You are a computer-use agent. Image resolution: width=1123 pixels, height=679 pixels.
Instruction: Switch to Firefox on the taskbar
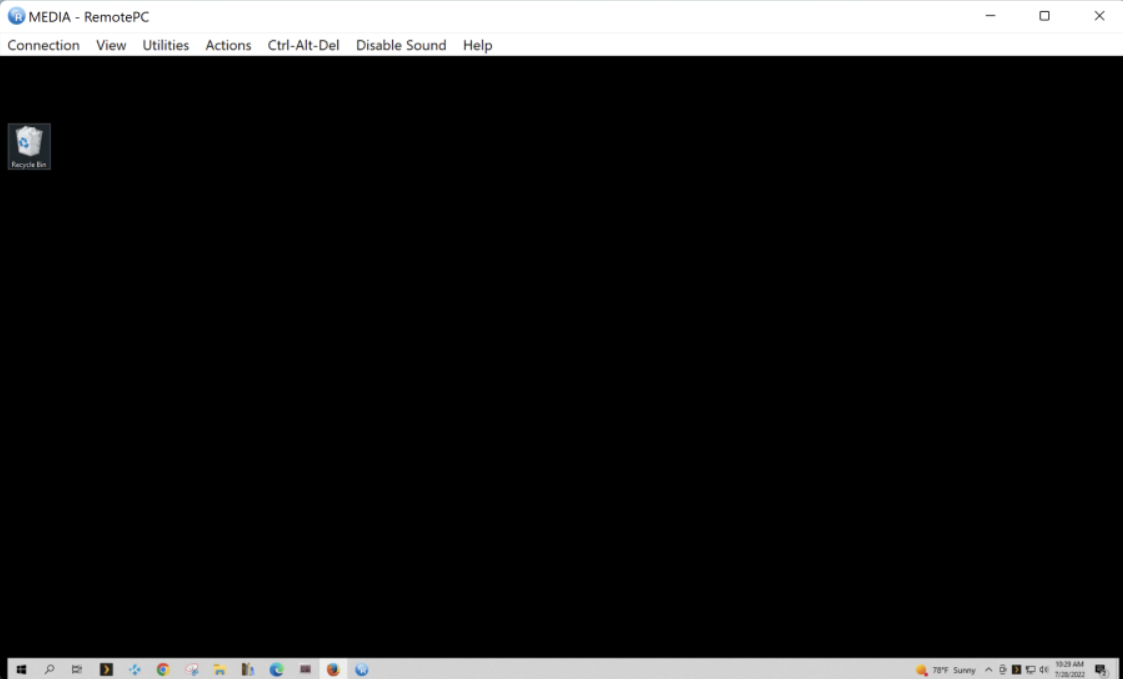pyautogui.click(x=333, y=670)
